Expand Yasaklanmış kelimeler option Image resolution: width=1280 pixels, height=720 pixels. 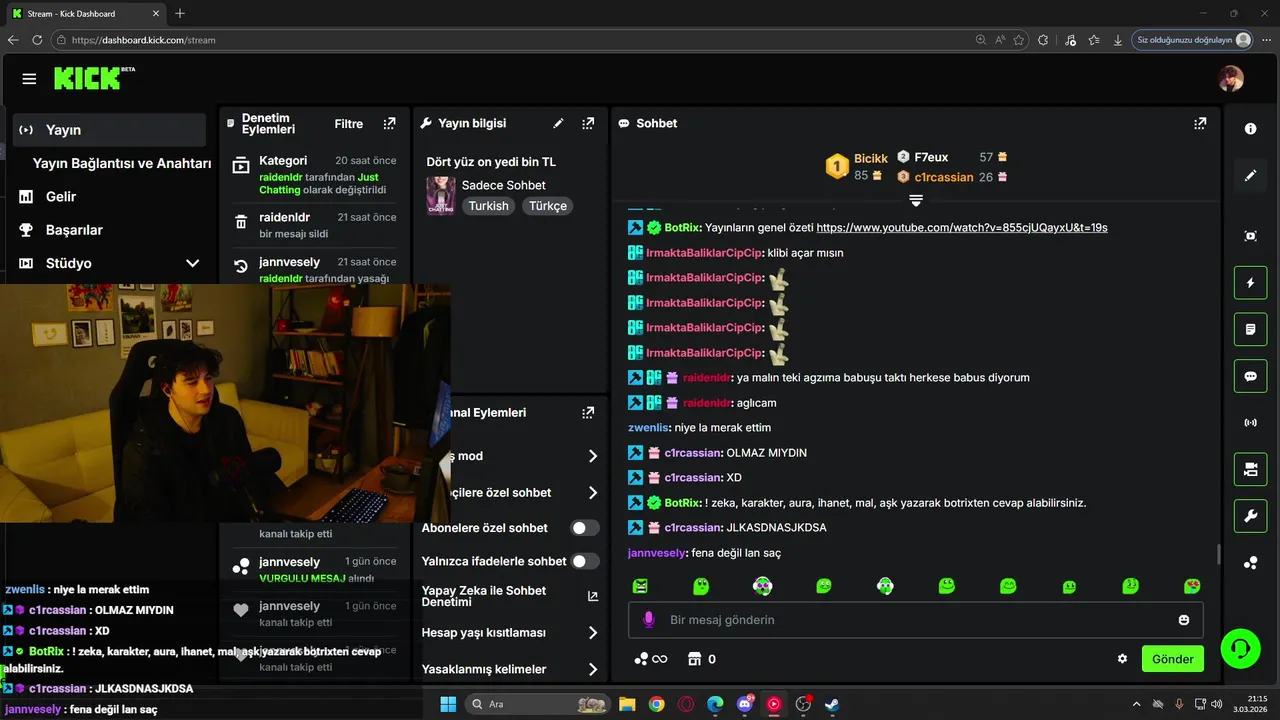tap(593, 669)
